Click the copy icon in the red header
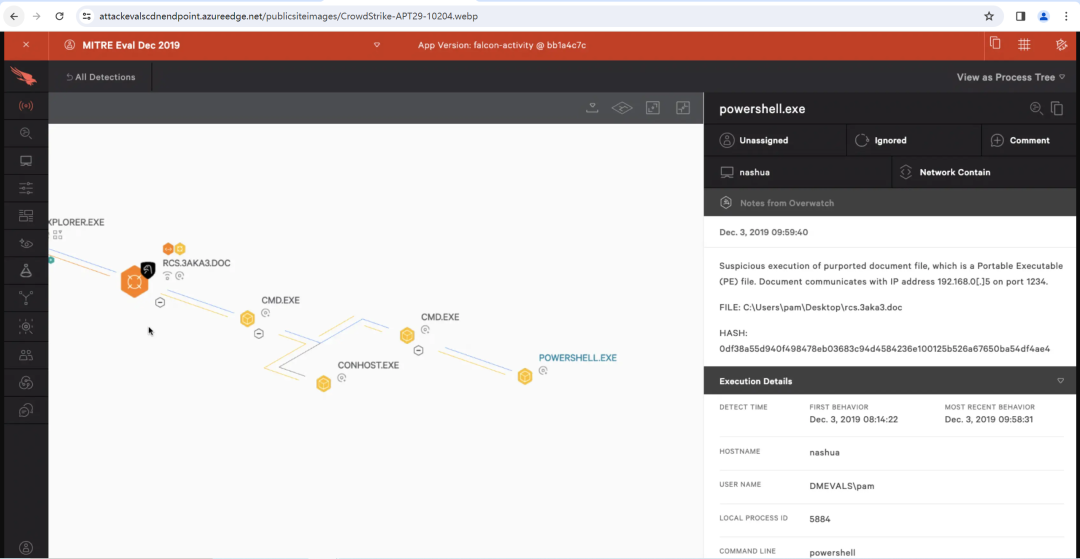 995,44
